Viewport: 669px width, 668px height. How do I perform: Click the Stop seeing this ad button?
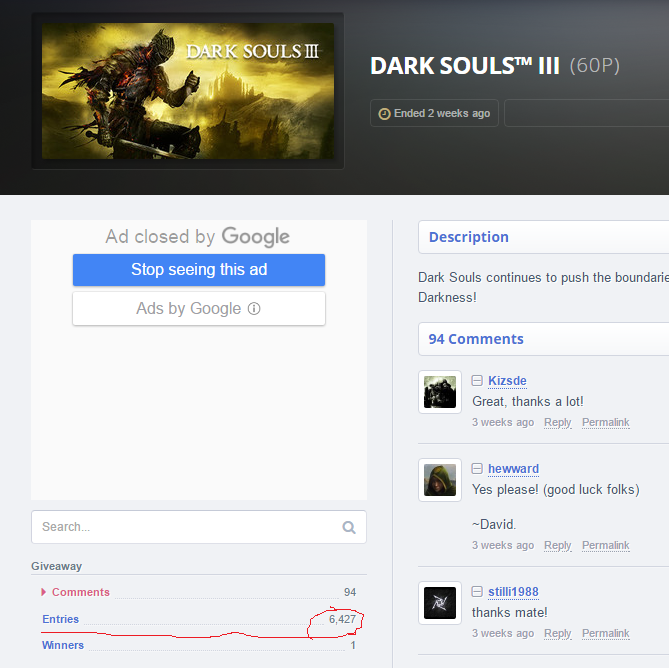199,270
